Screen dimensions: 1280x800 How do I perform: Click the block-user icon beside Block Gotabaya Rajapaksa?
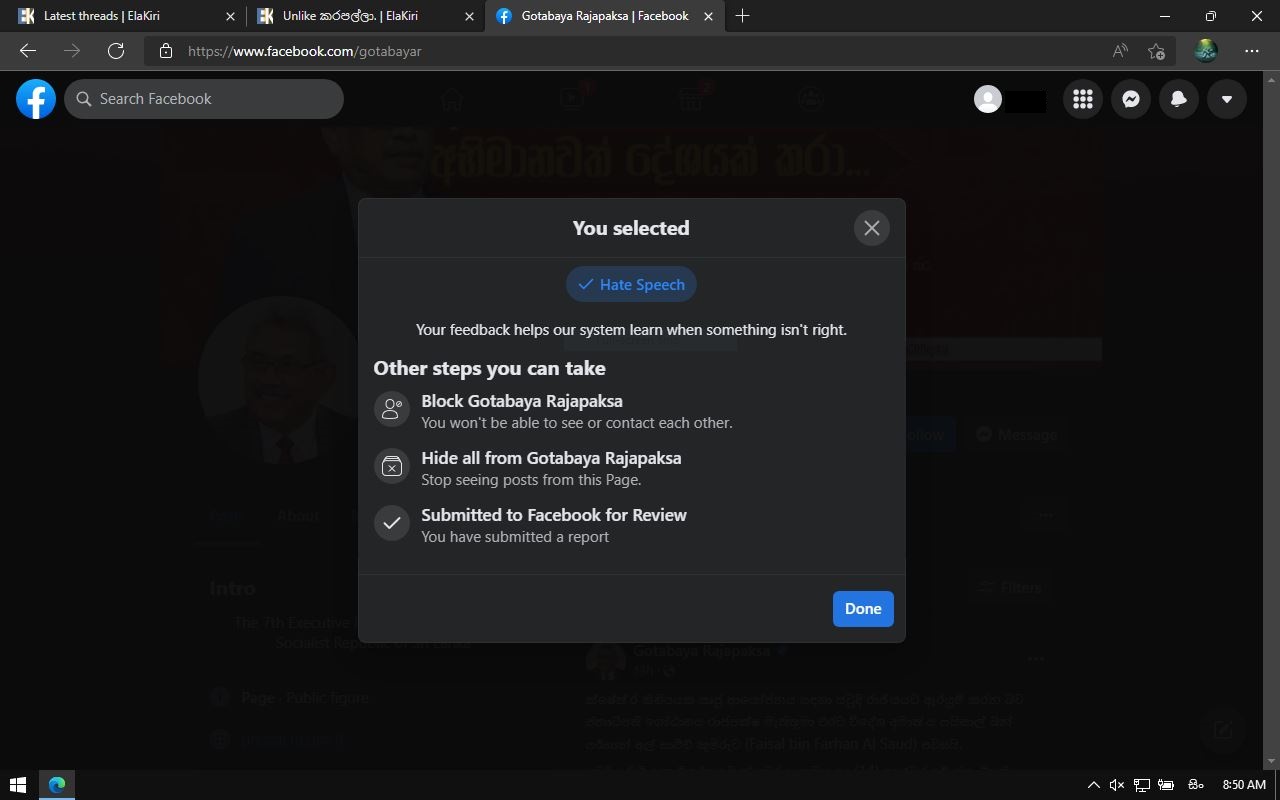point(392,409)
